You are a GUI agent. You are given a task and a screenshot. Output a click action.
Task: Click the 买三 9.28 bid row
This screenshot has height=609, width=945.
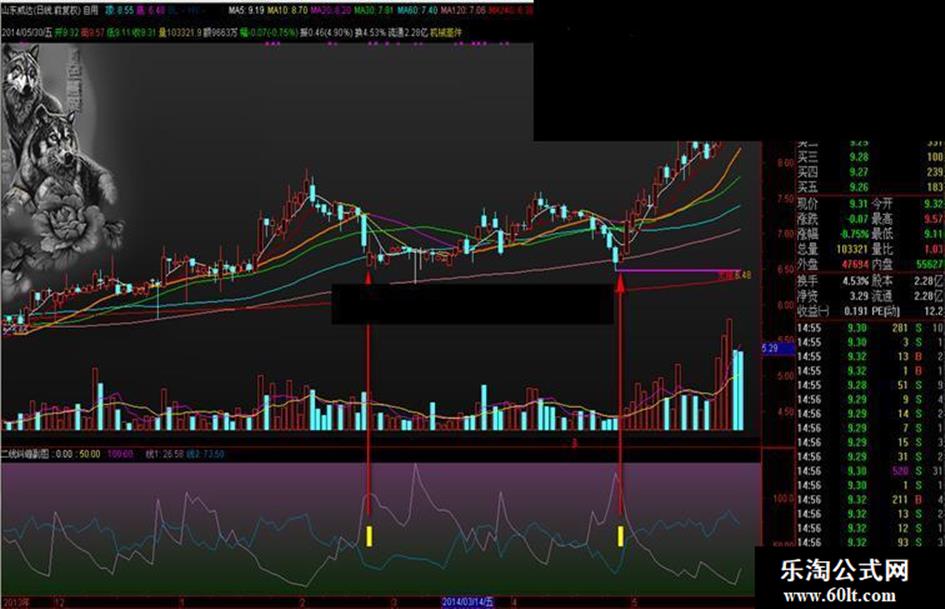pos(870,157)
